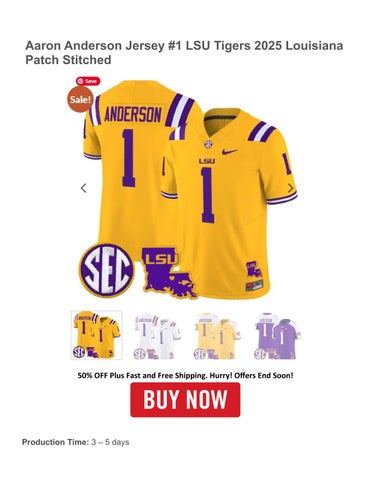The width and height of the screenshot is (371, 480).
Task: Click the small SEC logo on collar
Action: (208, 144)
